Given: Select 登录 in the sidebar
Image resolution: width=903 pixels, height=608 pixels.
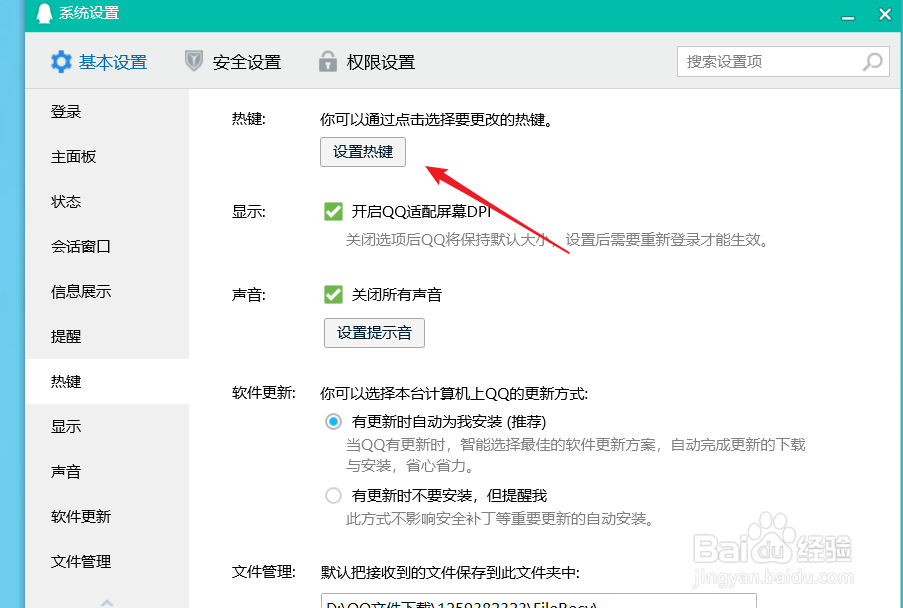Looking at the screenshot, I should (107, 112).
